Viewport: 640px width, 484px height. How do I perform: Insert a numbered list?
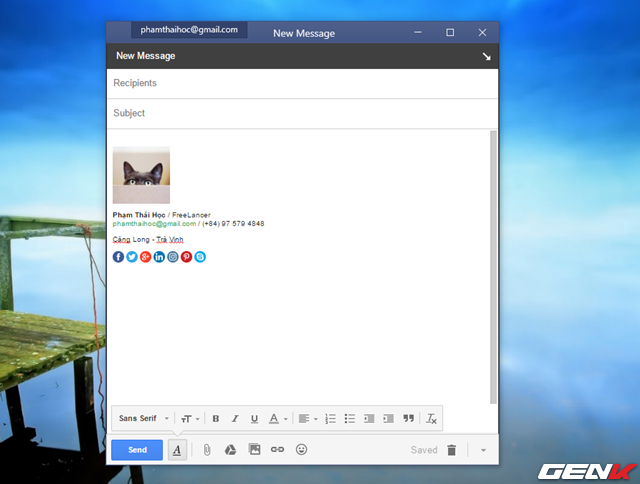[330, 419]
